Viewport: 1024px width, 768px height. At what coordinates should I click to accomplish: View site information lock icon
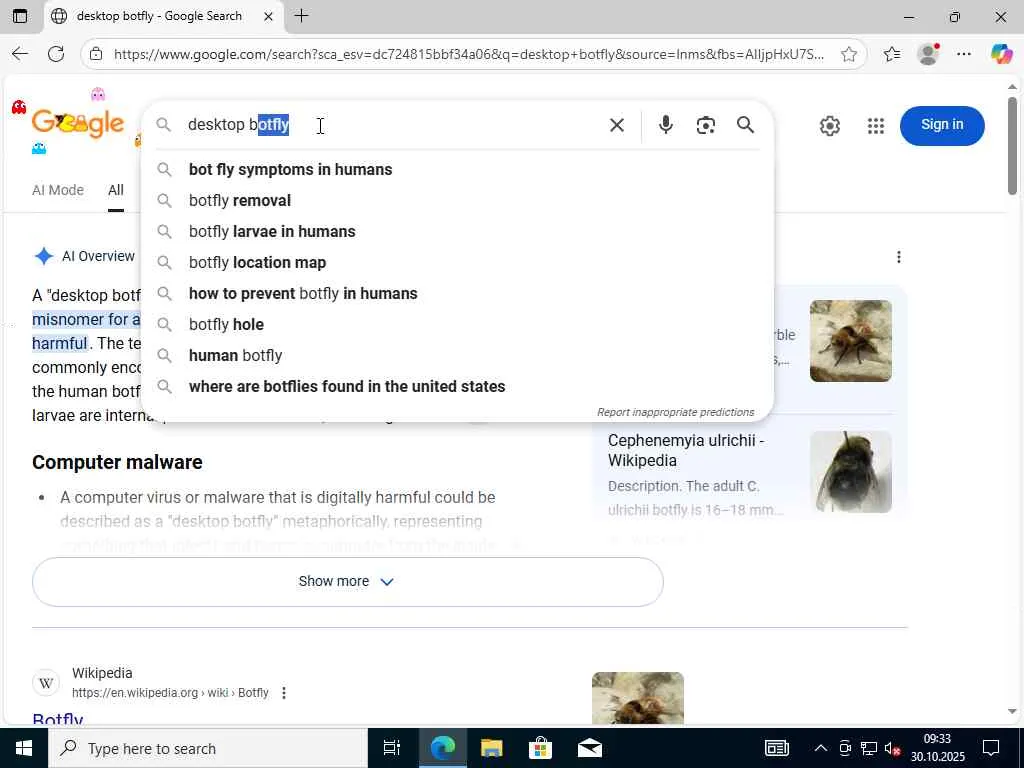[x=96, y=54]
